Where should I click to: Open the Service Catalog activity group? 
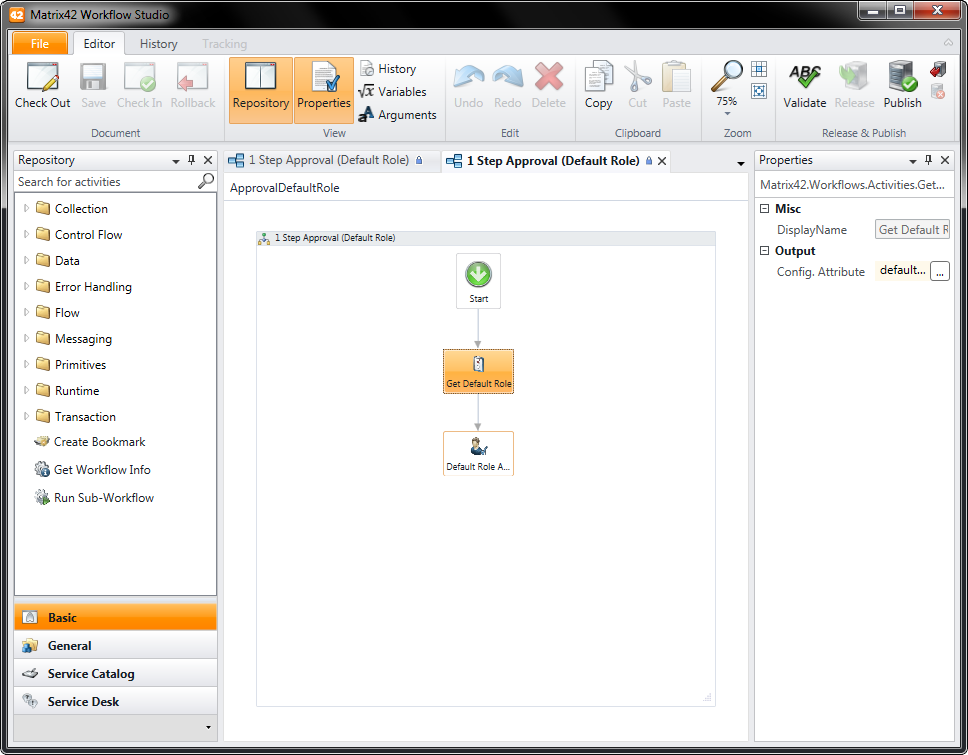115,674
